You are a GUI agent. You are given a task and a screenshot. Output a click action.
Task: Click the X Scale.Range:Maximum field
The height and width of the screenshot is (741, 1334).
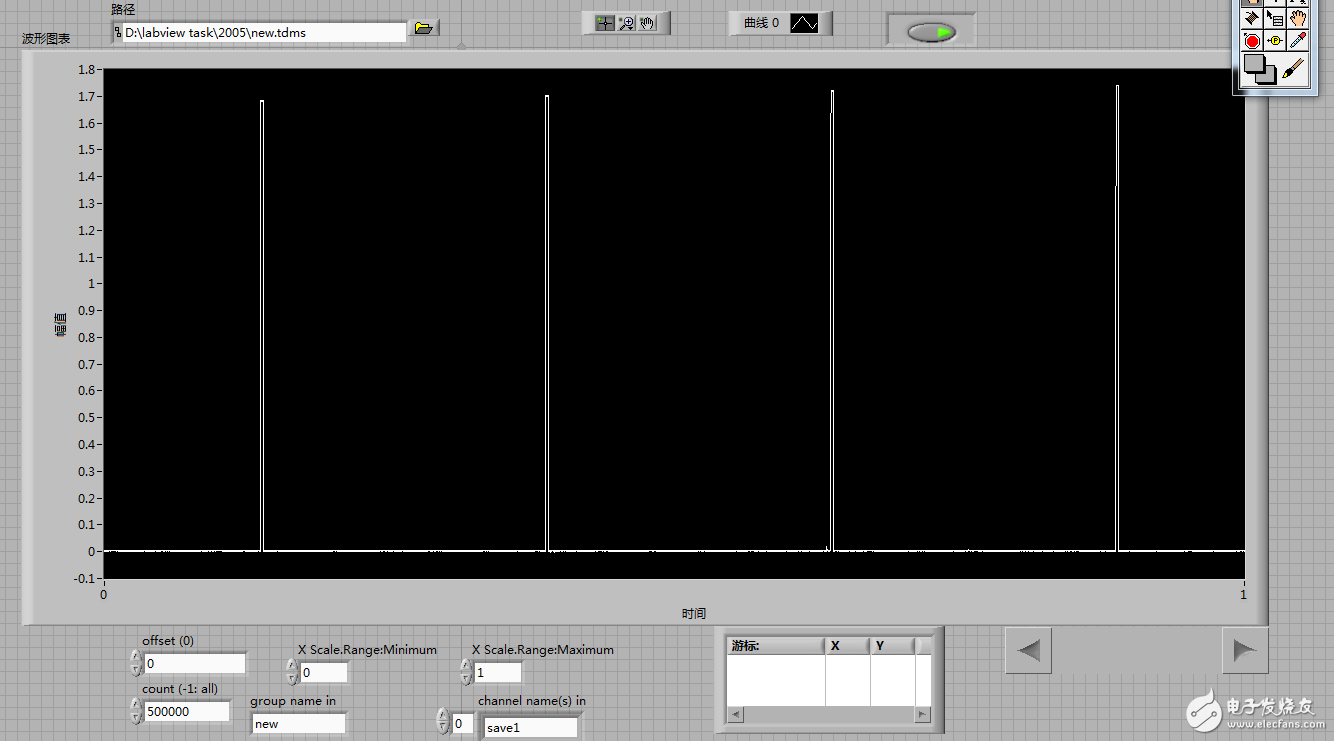[x=498, y=673]
